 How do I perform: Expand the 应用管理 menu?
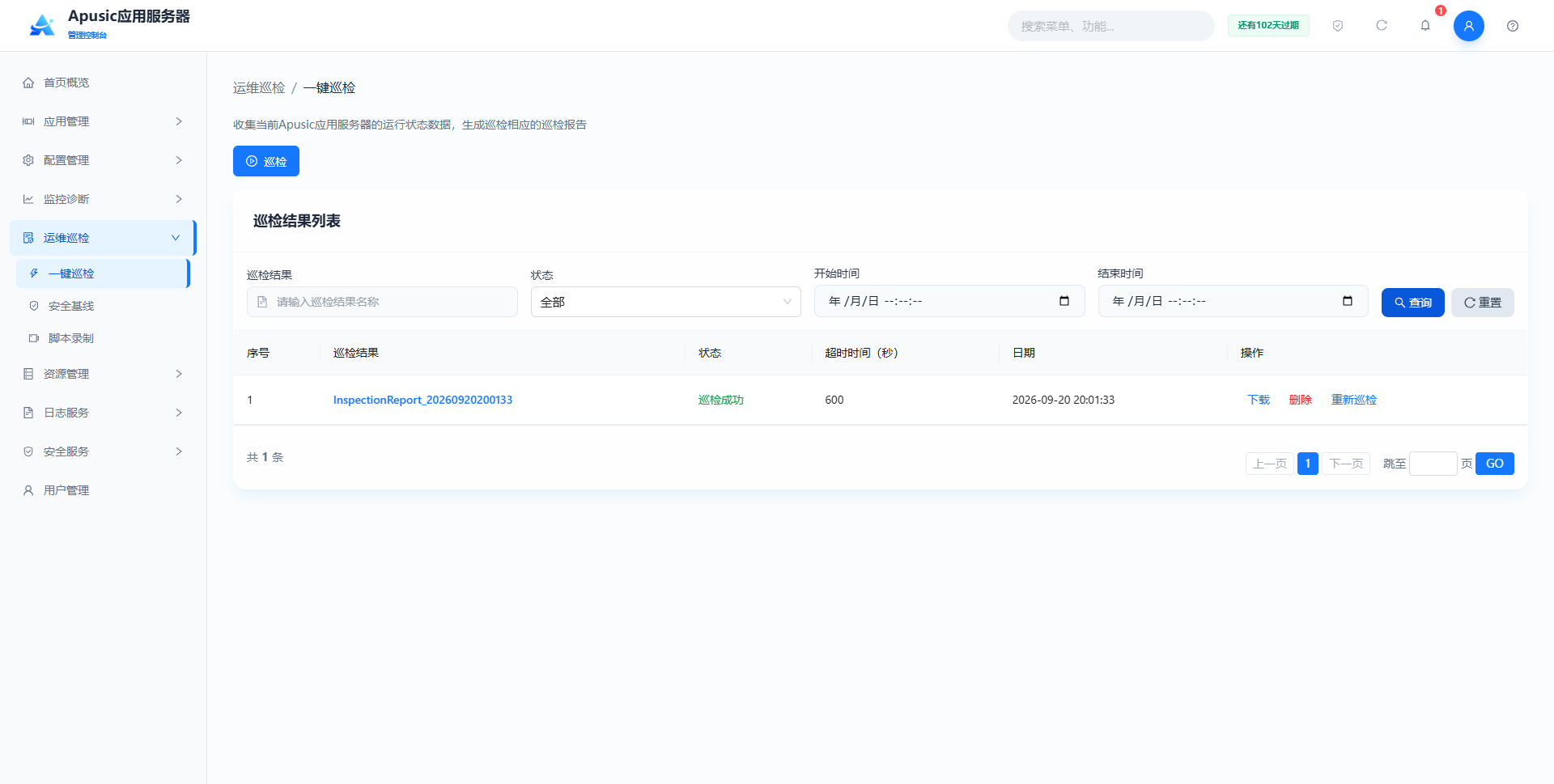(x=104, y=121)
